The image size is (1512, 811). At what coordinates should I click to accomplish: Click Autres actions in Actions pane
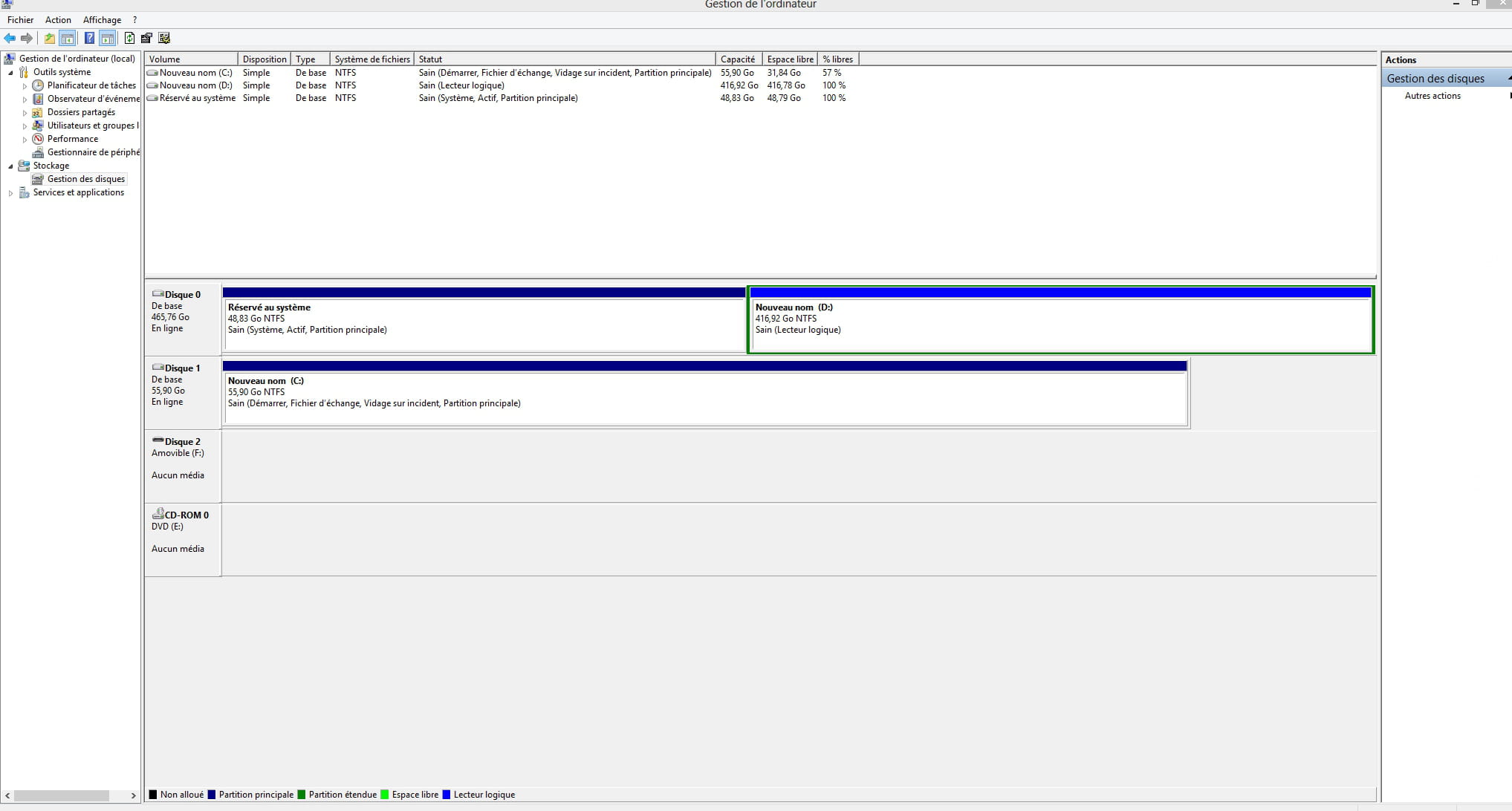1432,96
